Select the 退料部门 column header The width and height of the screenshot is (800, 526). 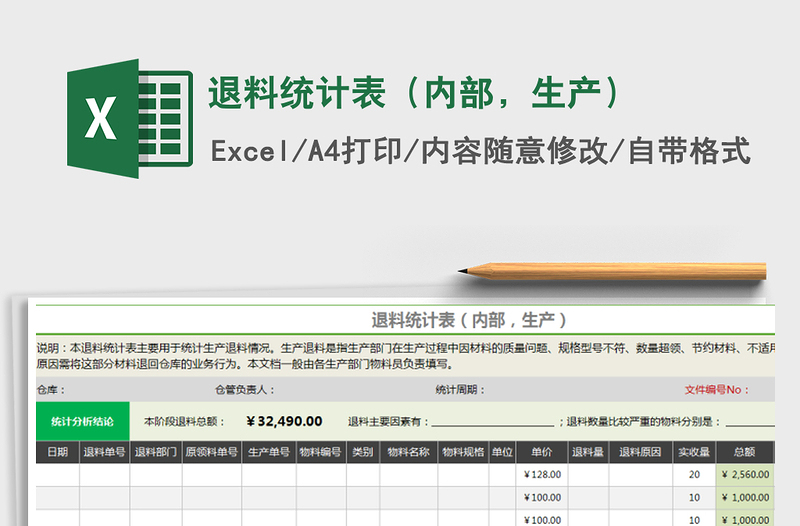coord(156,452)
